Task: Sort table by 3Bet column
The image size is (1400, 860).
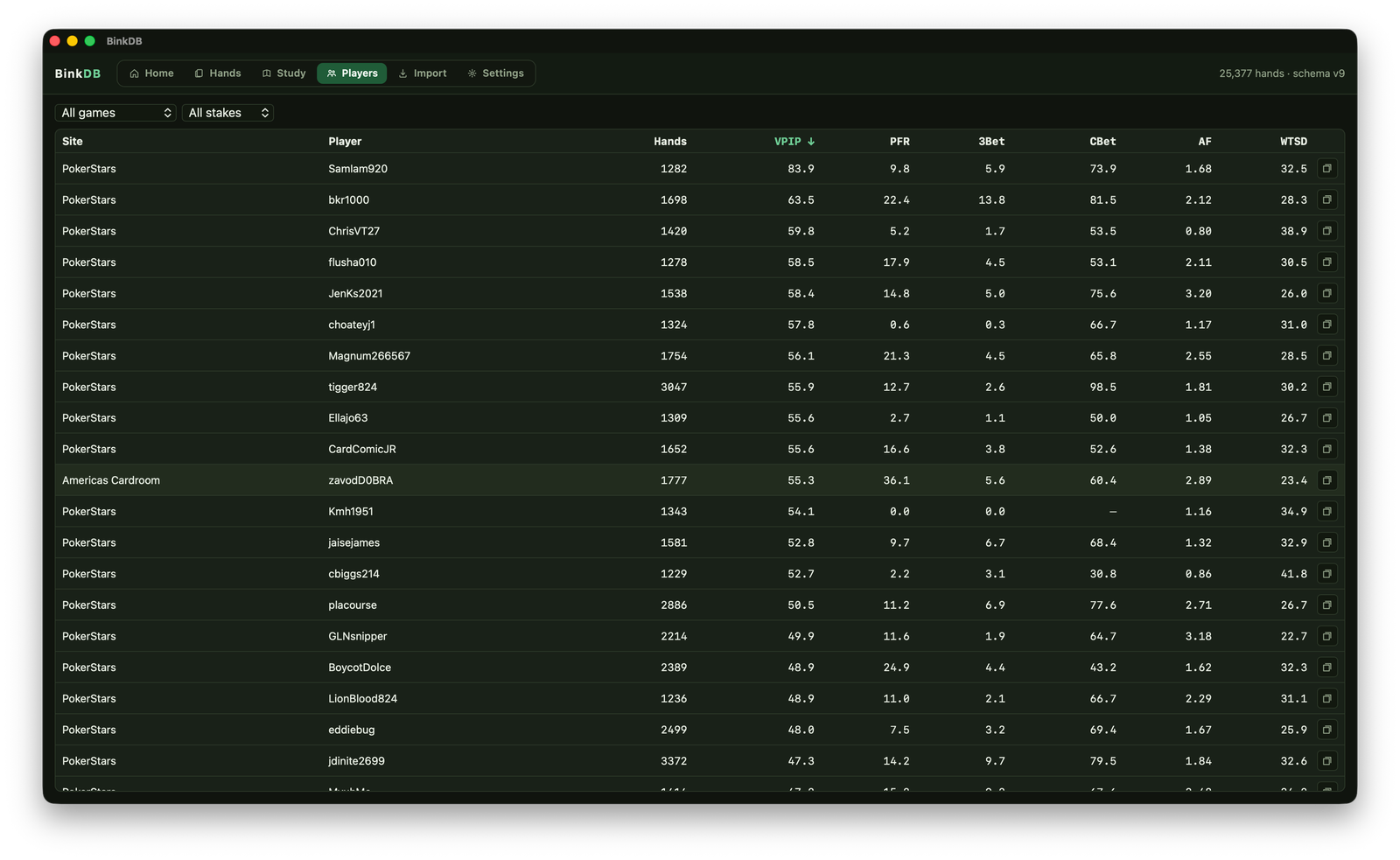Action: pyautogui.click(x=991, y=141)
